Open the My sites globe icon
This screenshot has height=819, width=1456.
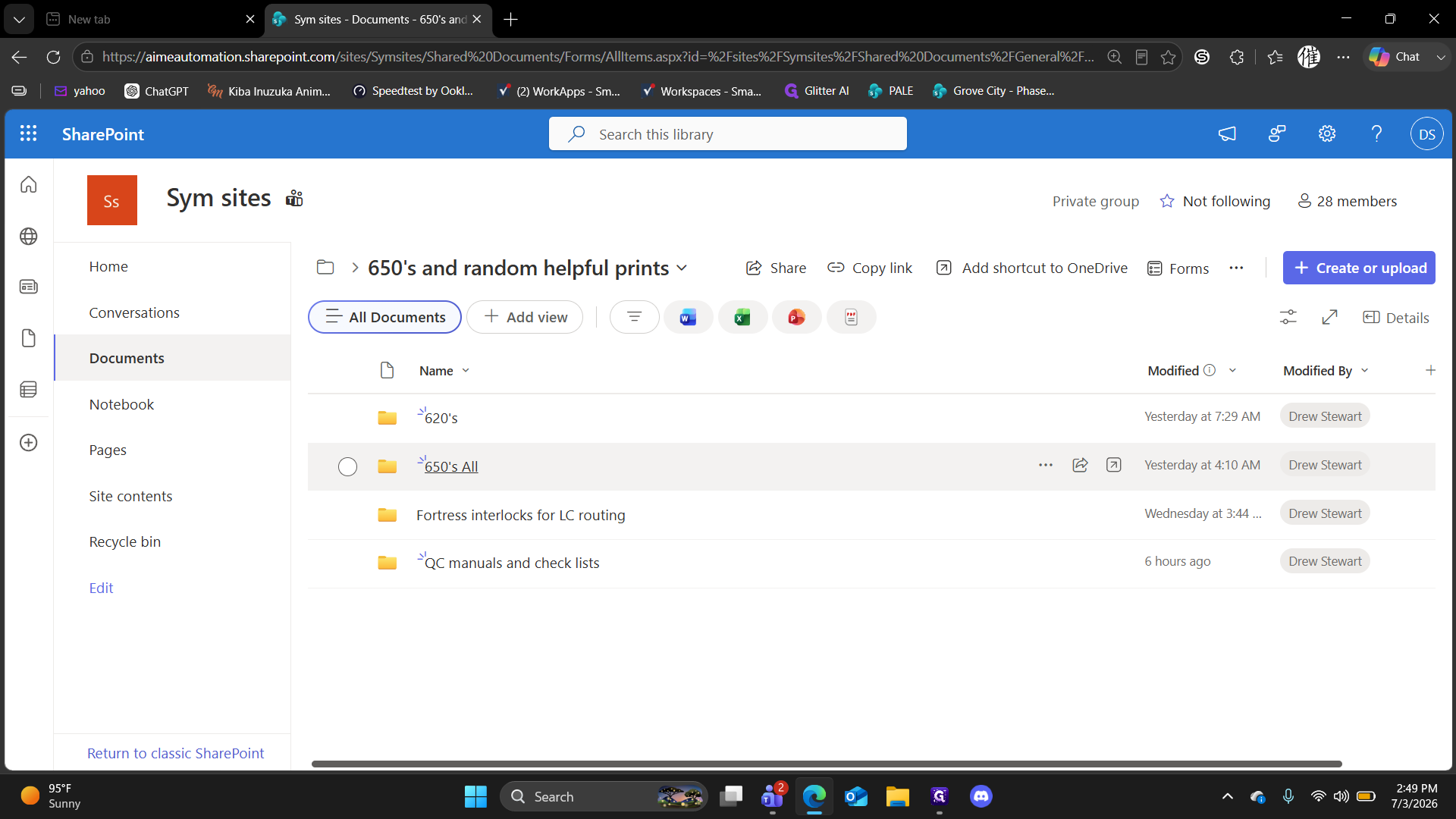coord(29,236)
